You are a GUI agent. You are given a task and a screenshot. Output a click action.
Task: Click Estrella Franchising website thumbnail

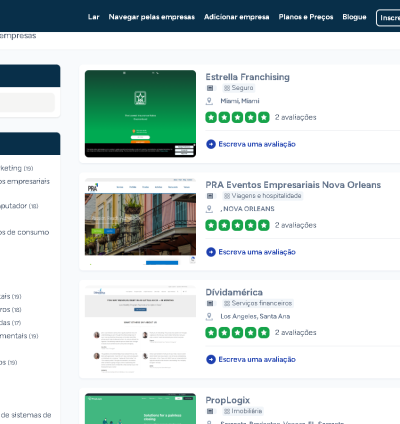tap(140, 114)
